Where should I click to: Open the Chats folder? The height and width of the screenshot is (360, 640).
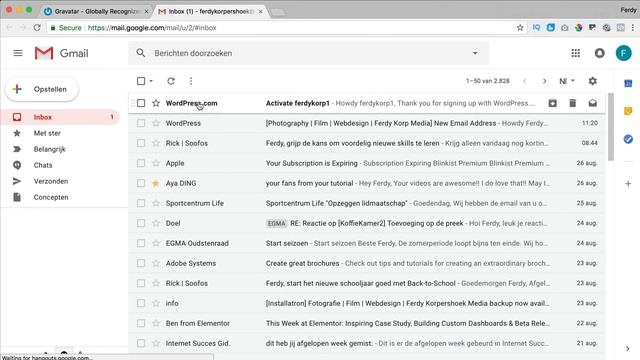60,165
